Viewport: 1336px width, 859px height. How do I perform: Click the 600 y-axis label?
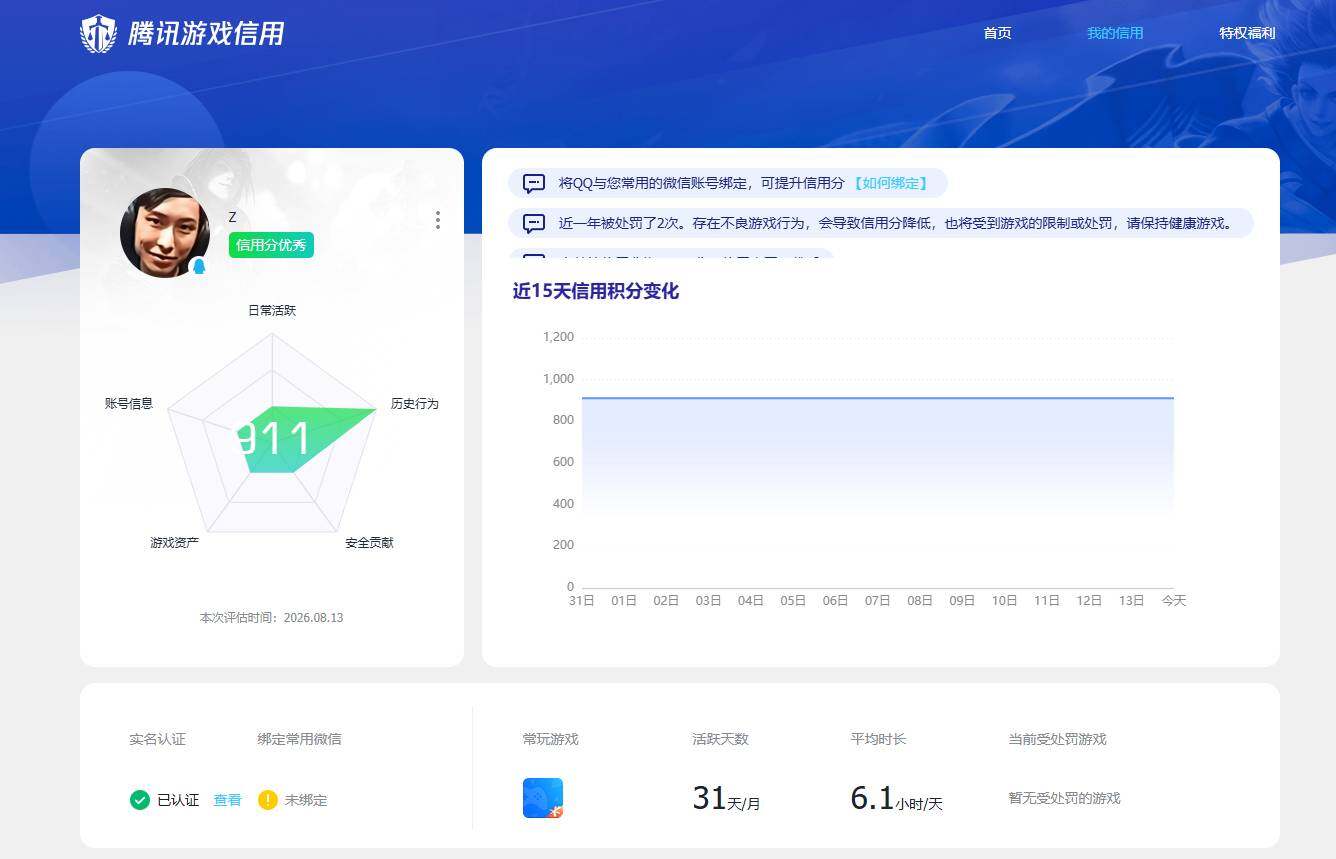click(563, 462)
